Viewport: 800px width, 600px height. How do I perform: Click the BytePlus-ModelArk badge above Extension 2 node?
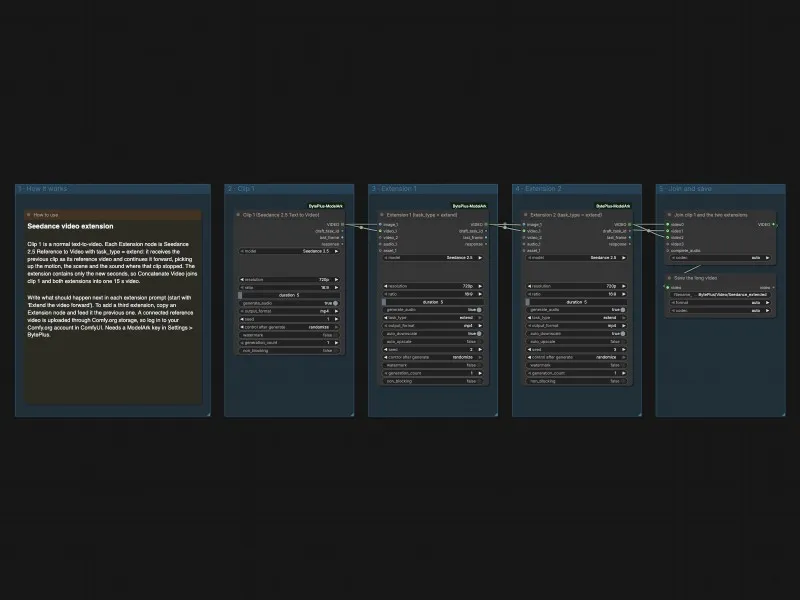[613, 206]
